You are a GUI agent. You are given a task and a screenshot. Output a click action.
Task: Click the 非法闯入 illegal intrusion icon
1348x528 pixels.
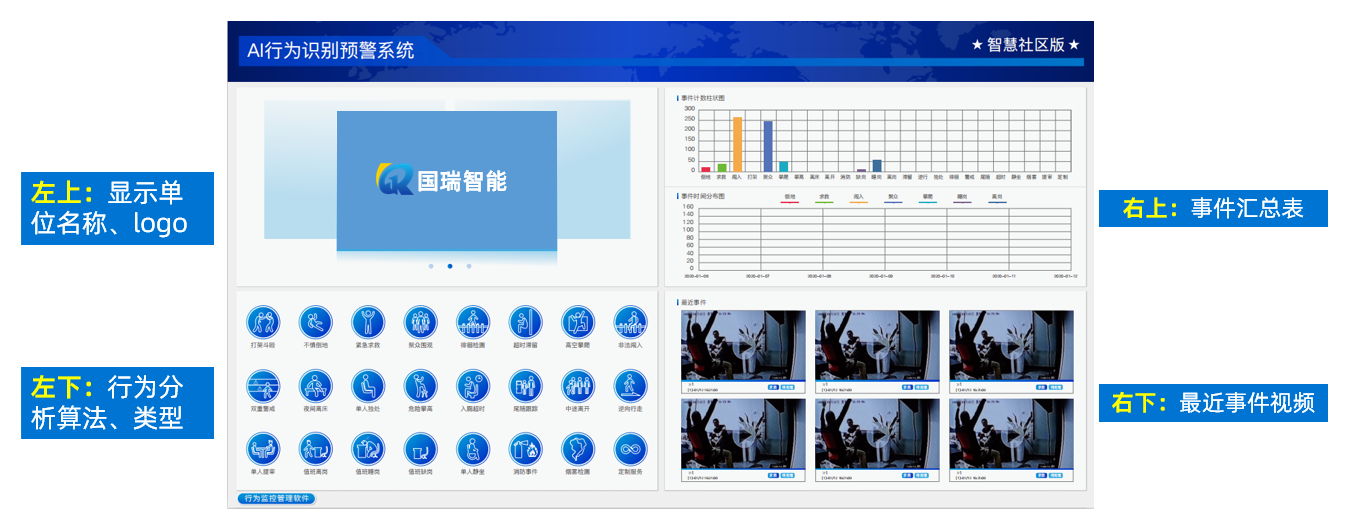pyautogui.click(x=629, y=323)
